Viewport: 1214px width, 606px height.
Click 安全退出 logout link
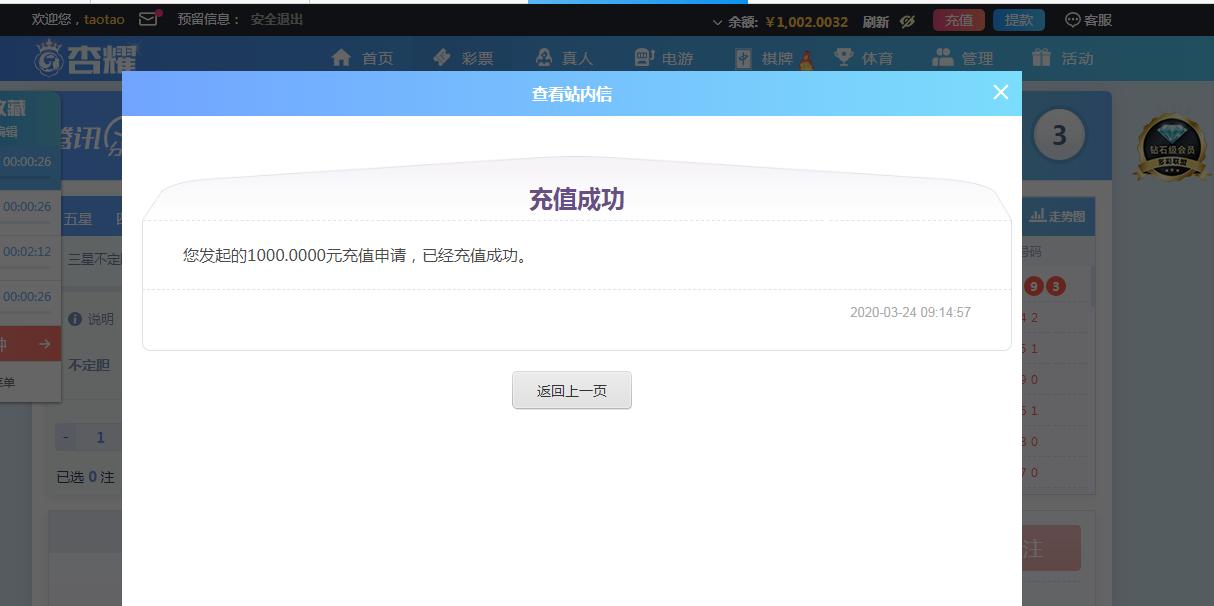277,19
